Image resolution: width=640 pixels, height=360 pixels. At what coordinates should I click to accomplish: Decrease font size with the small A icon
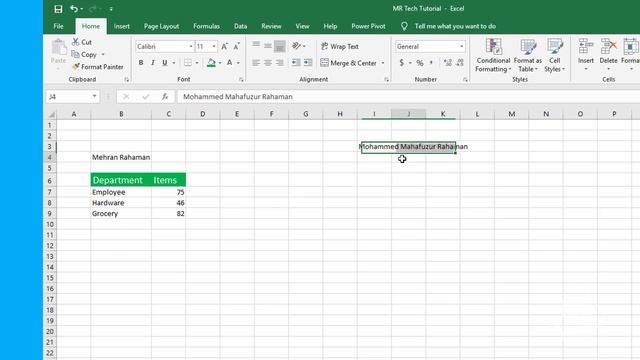[237, 47]
